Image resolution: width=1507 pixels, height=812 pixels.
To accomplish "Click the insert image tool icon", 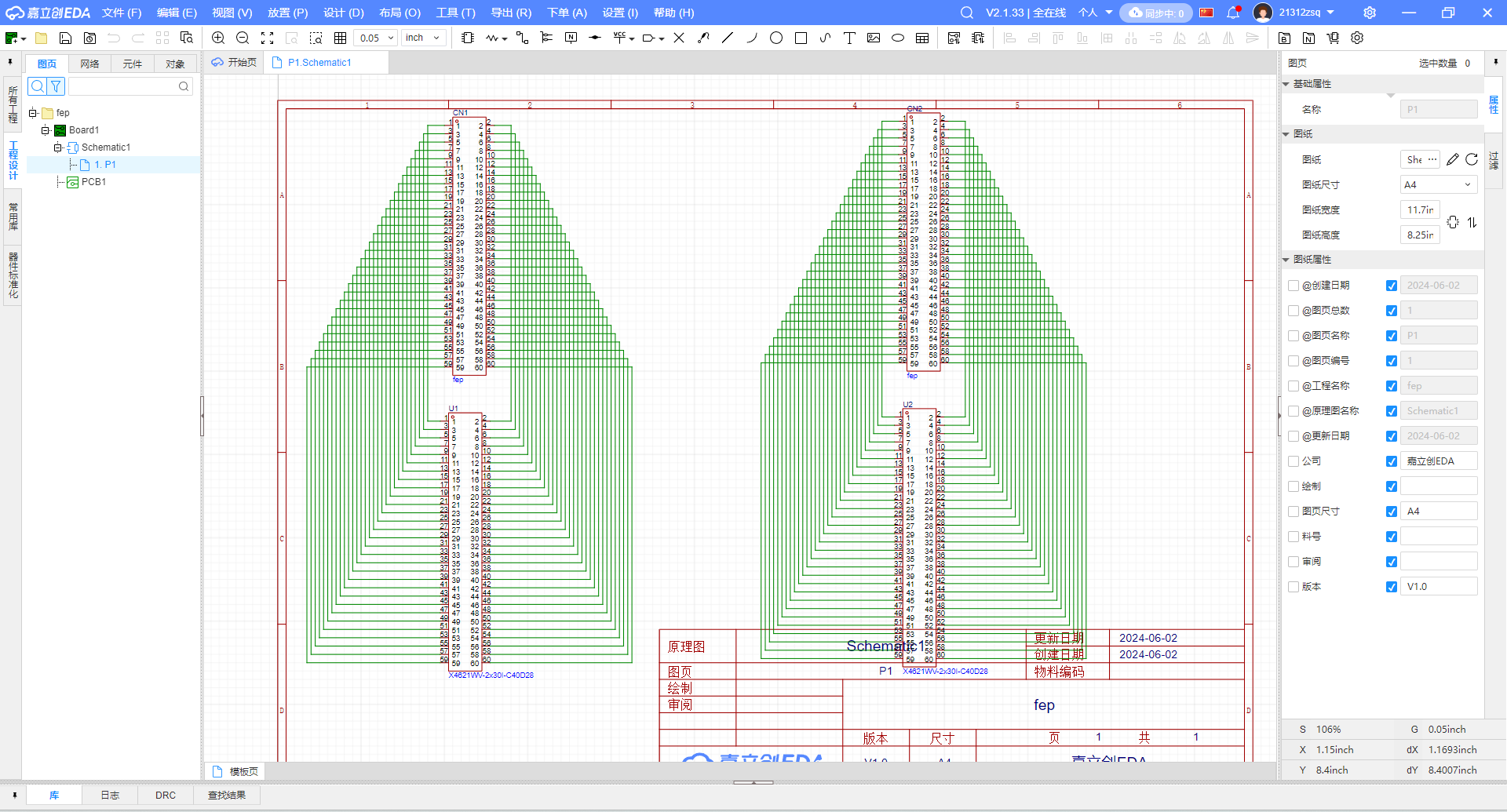I will click(874, 38).
